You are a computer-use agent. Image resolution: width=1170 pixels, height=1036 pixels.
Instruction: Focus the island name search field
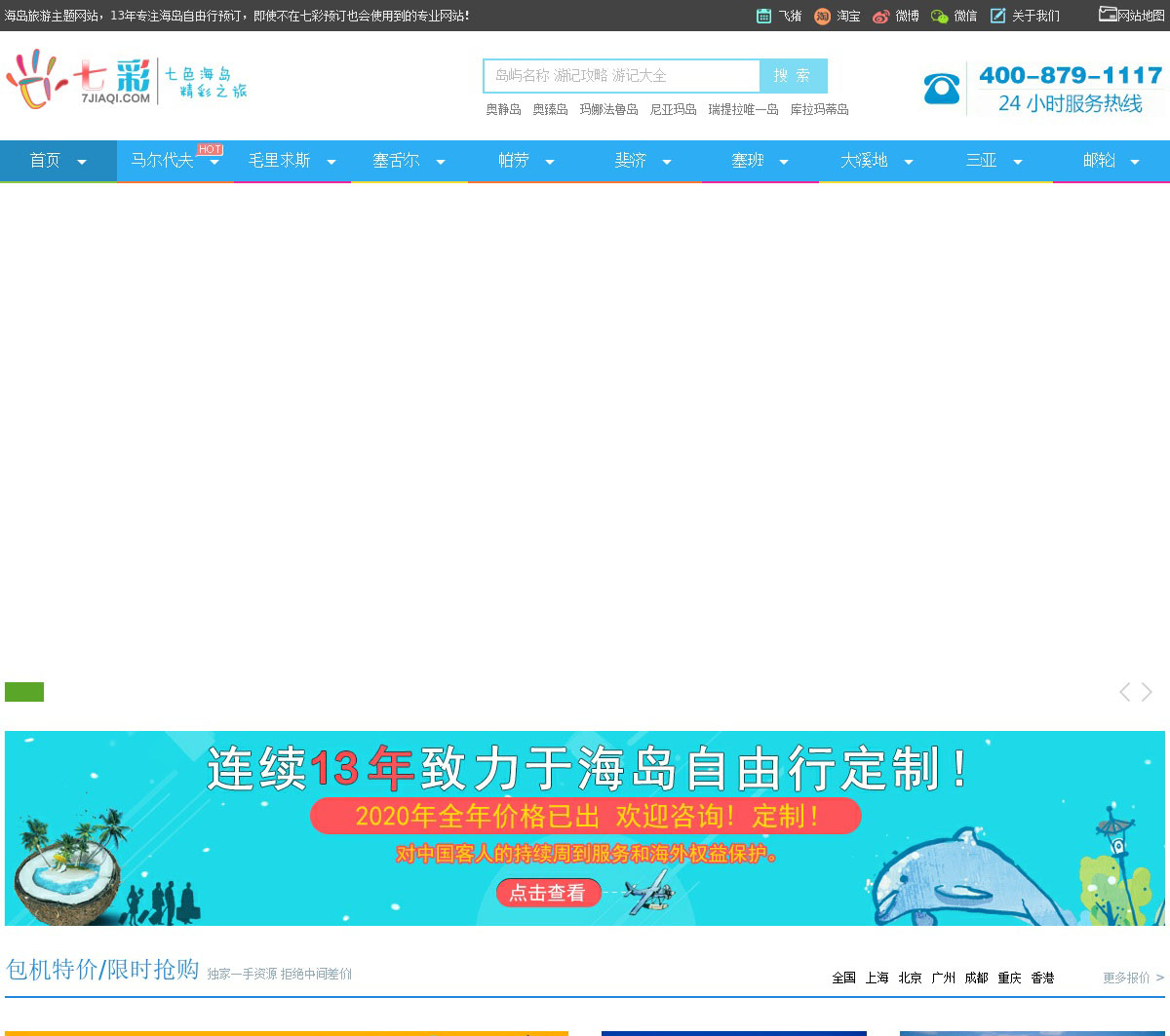click(621, 76)
